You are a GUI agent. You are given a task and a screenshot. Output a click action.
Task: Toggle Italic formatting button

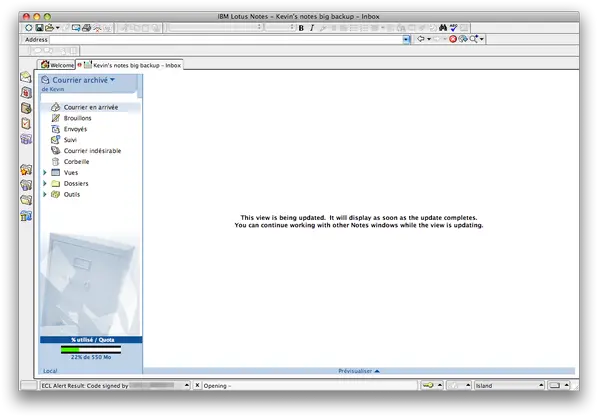coord(312,28)
